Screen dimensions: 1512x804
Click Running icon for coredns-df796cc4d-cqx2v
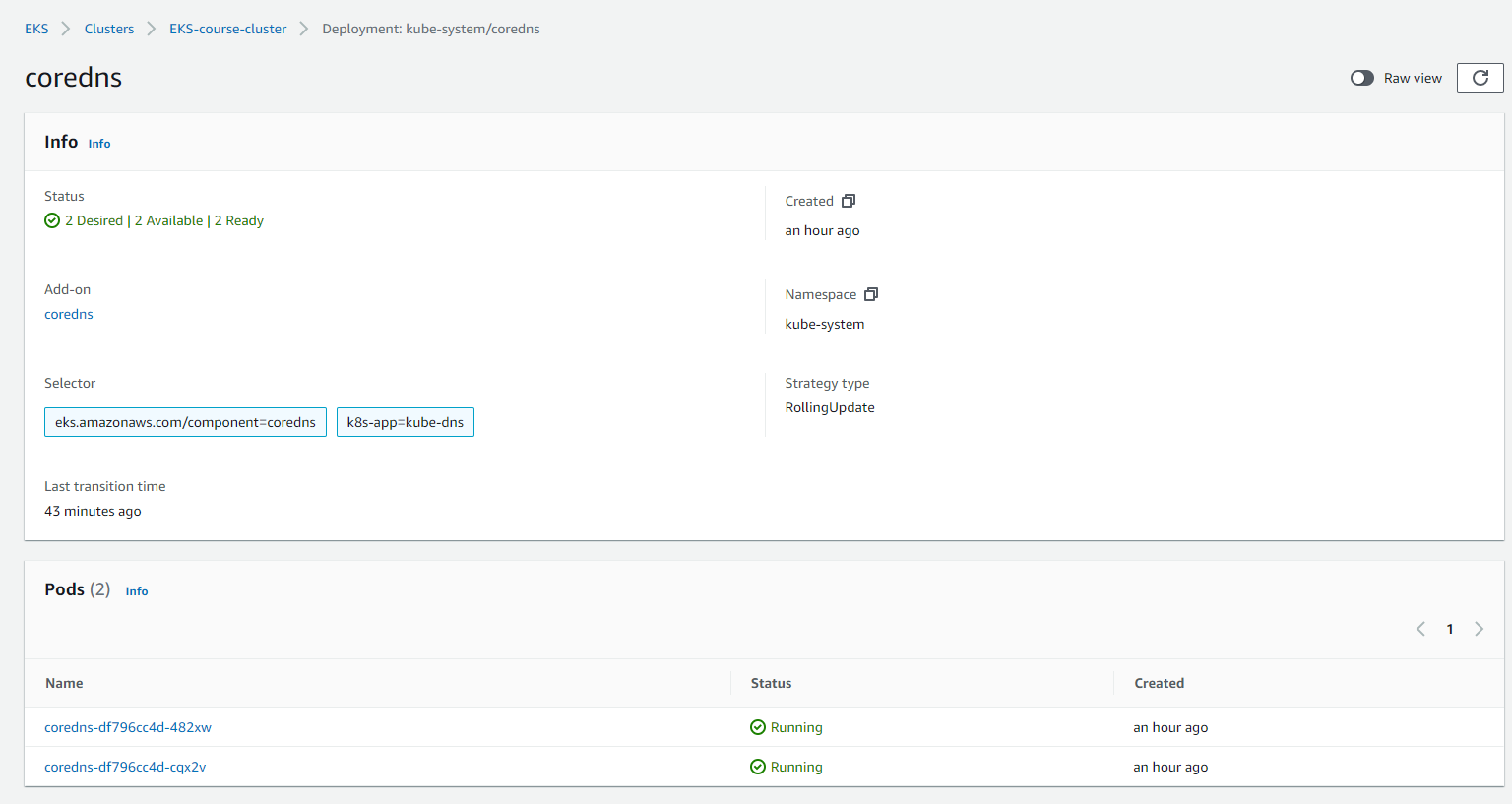[x=758, y=767]
